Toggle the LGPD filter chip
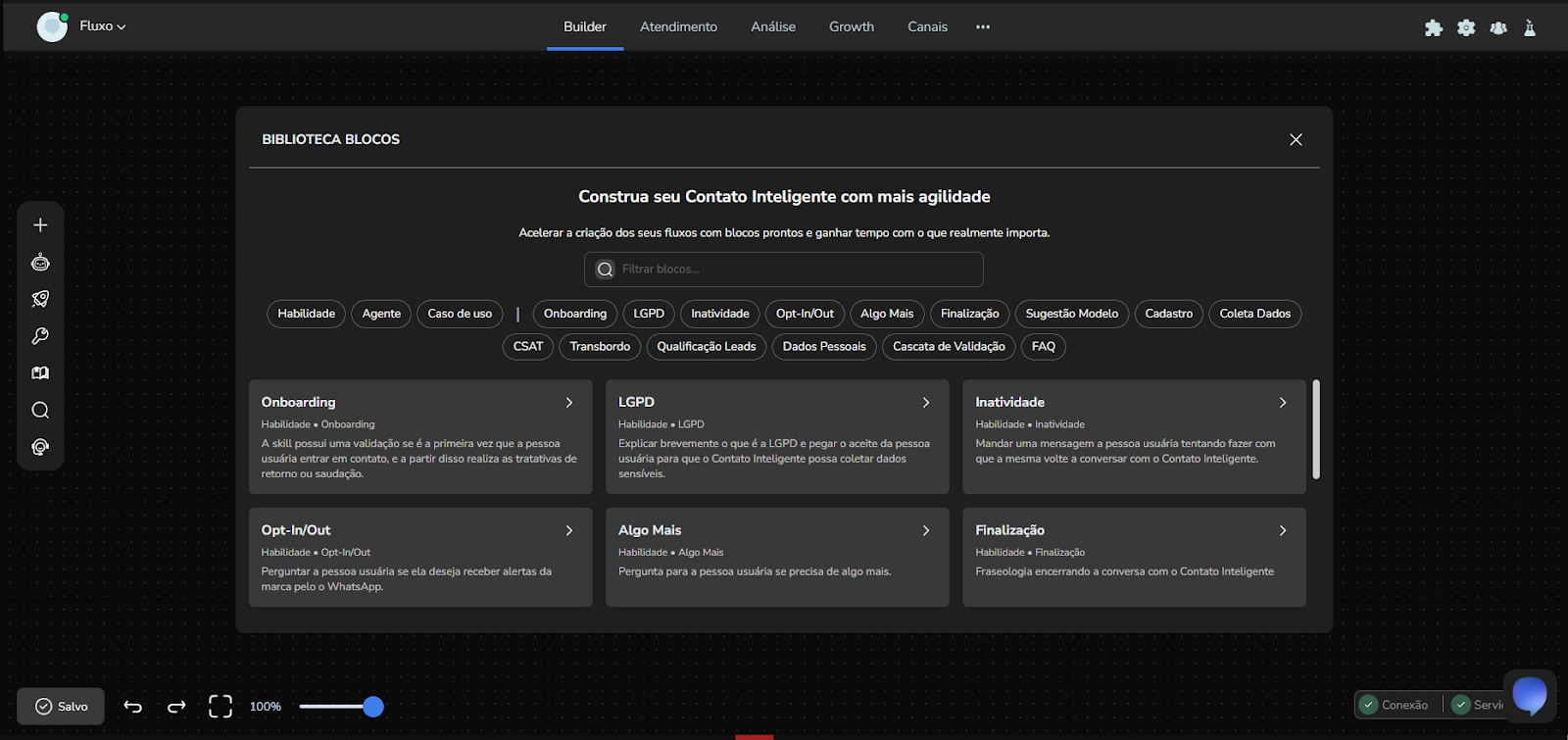This screenshot has width=1568, height=740. pos(649,314)
